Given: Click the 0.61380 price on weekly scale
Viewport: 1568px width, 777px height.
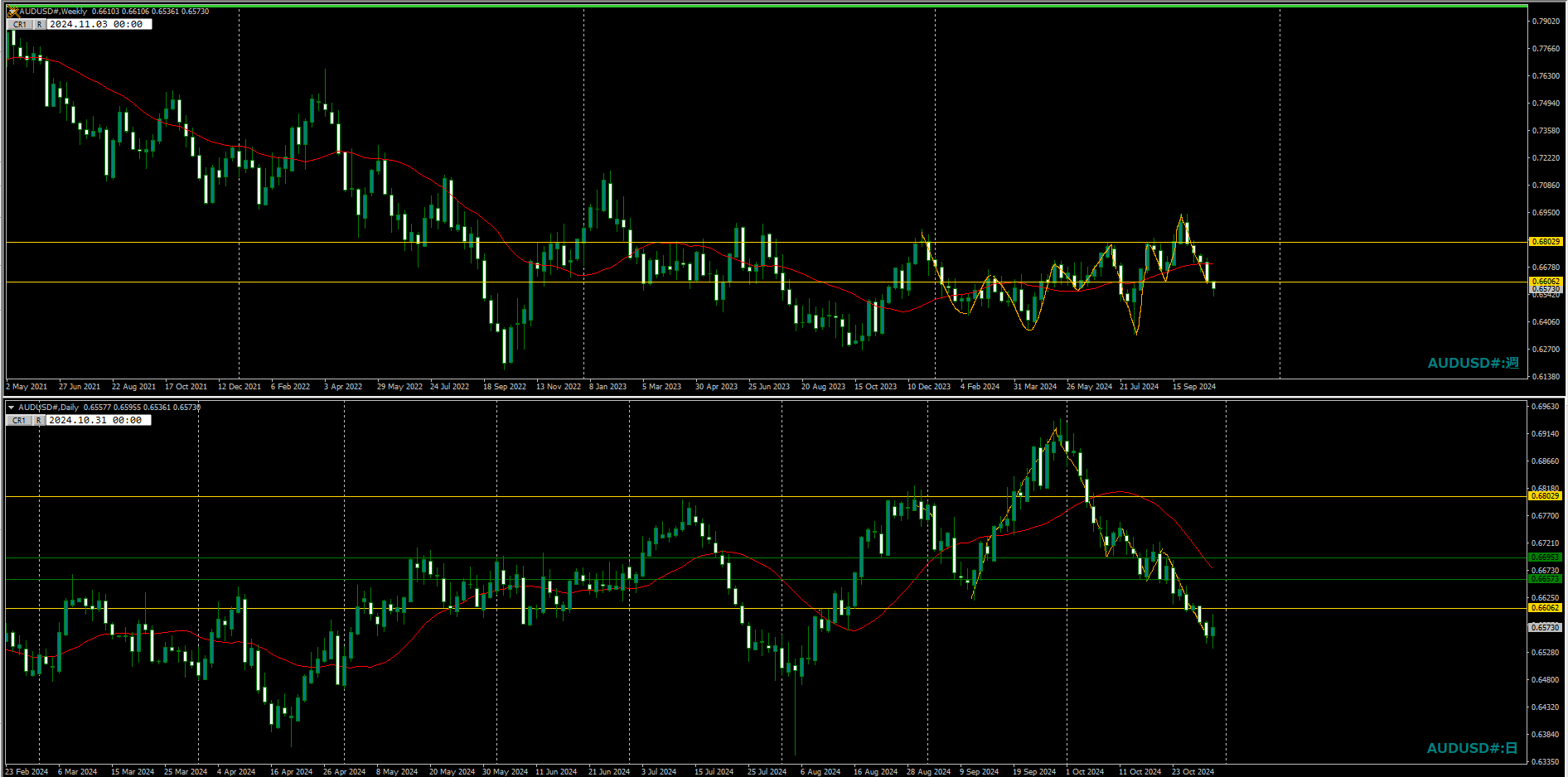Looking at the screenshot, I should pyautogui.click(x=1546, y=377).
